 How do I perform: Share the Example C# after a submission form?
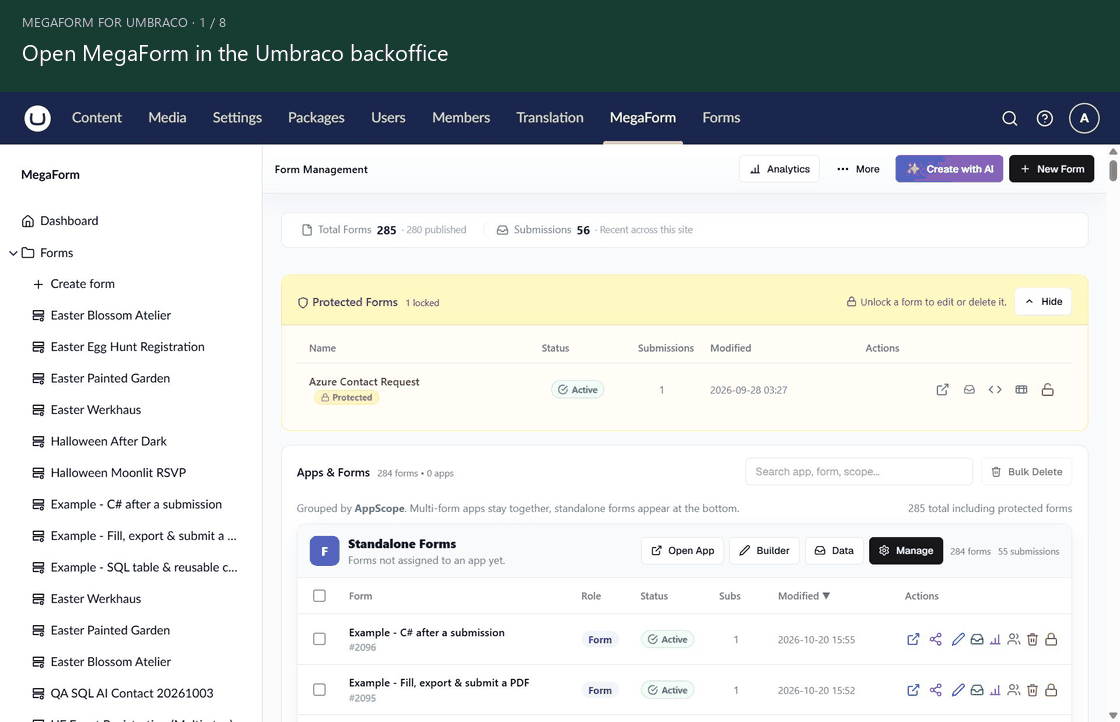point(936,639)
